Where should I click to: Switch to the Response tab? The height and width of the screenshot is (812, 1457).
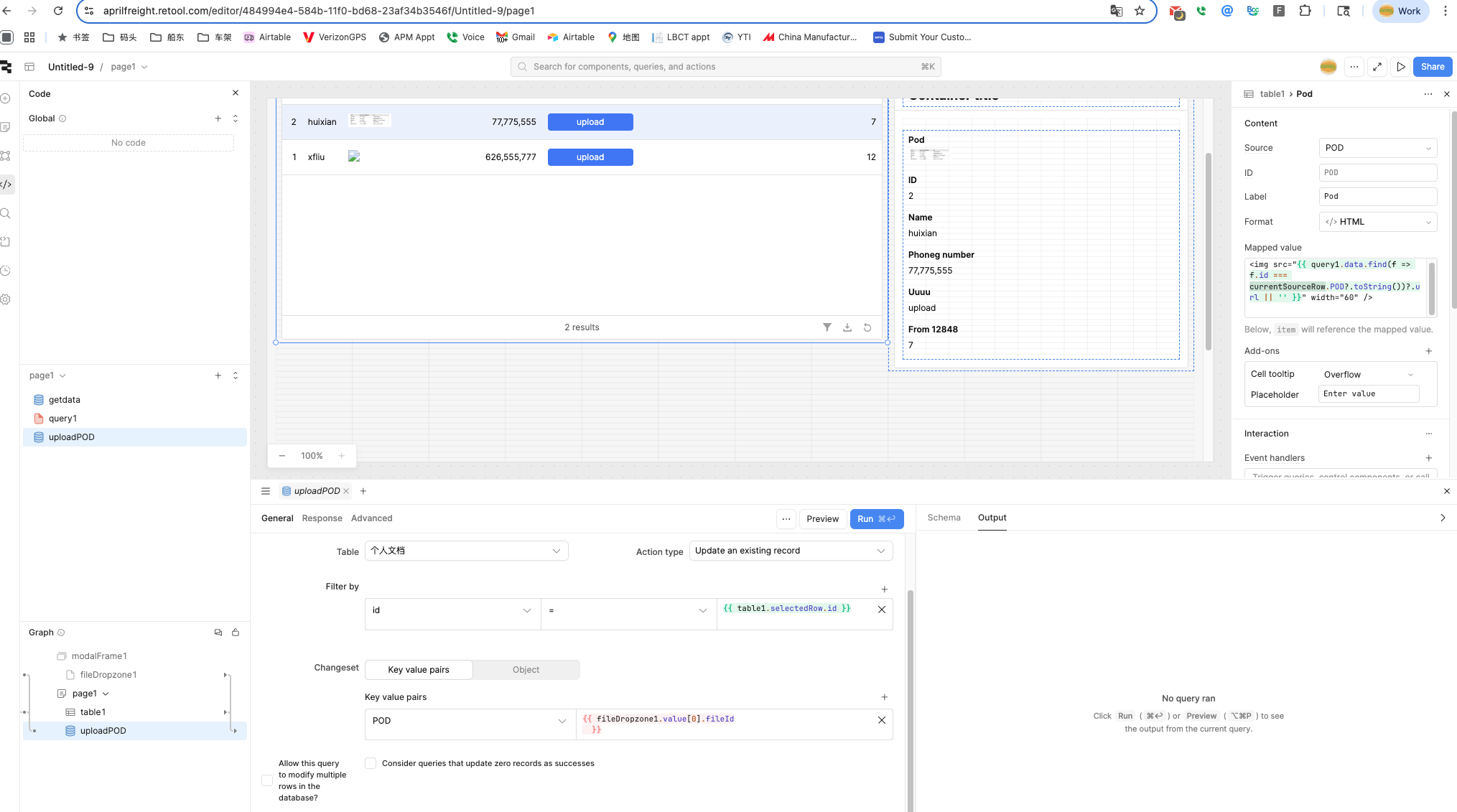pyautogui.click(x=322, y=518)
